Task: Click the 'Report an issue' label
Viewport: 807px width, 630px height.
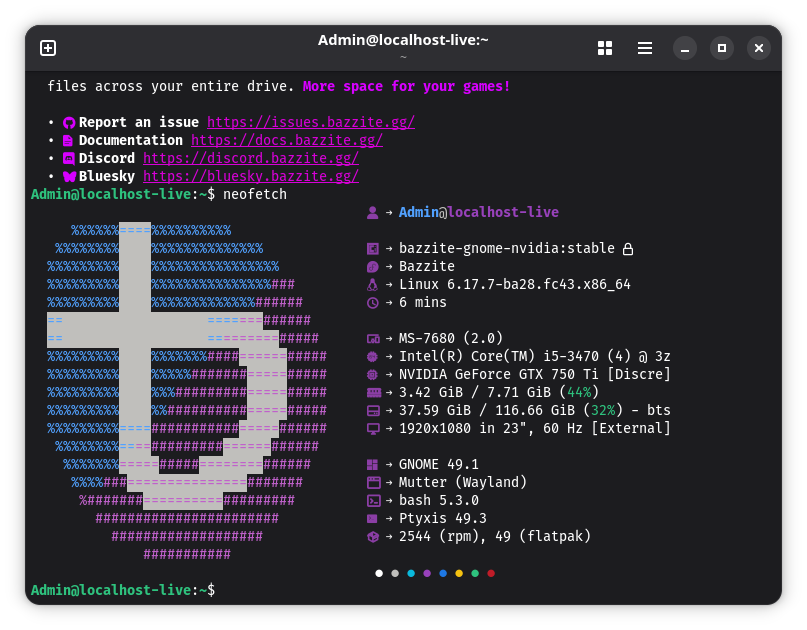Action: 138,122
